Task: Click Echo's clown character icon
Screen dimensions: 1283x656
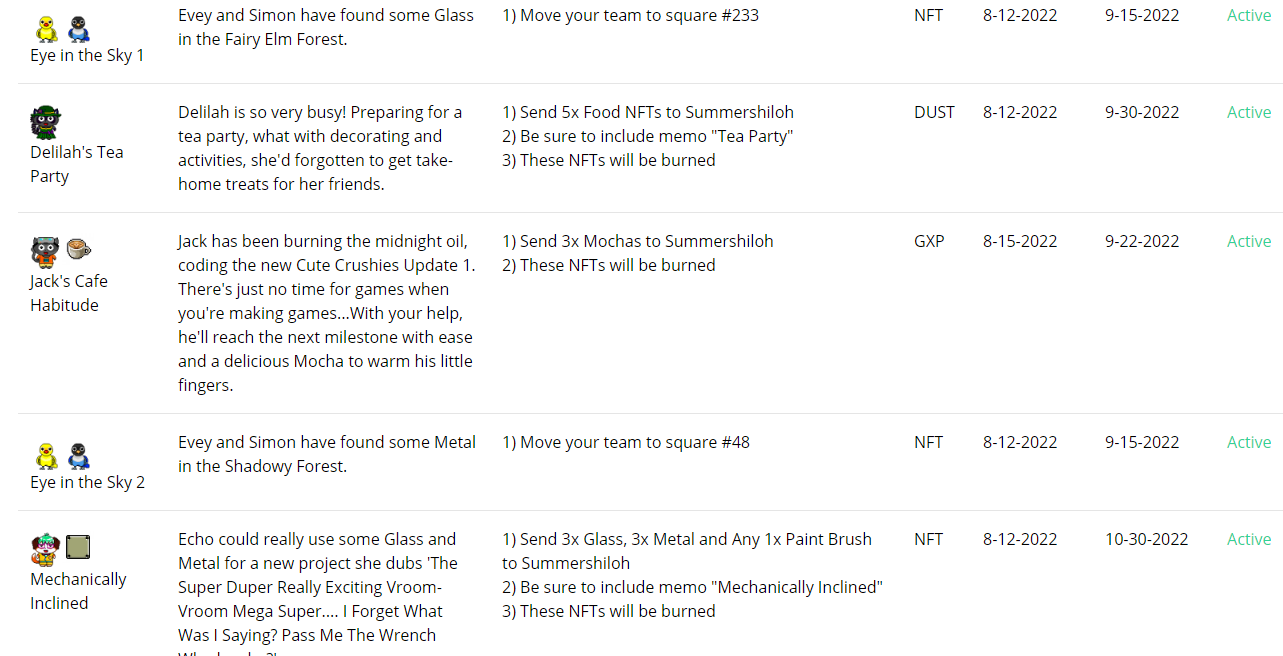Action: 45,549
